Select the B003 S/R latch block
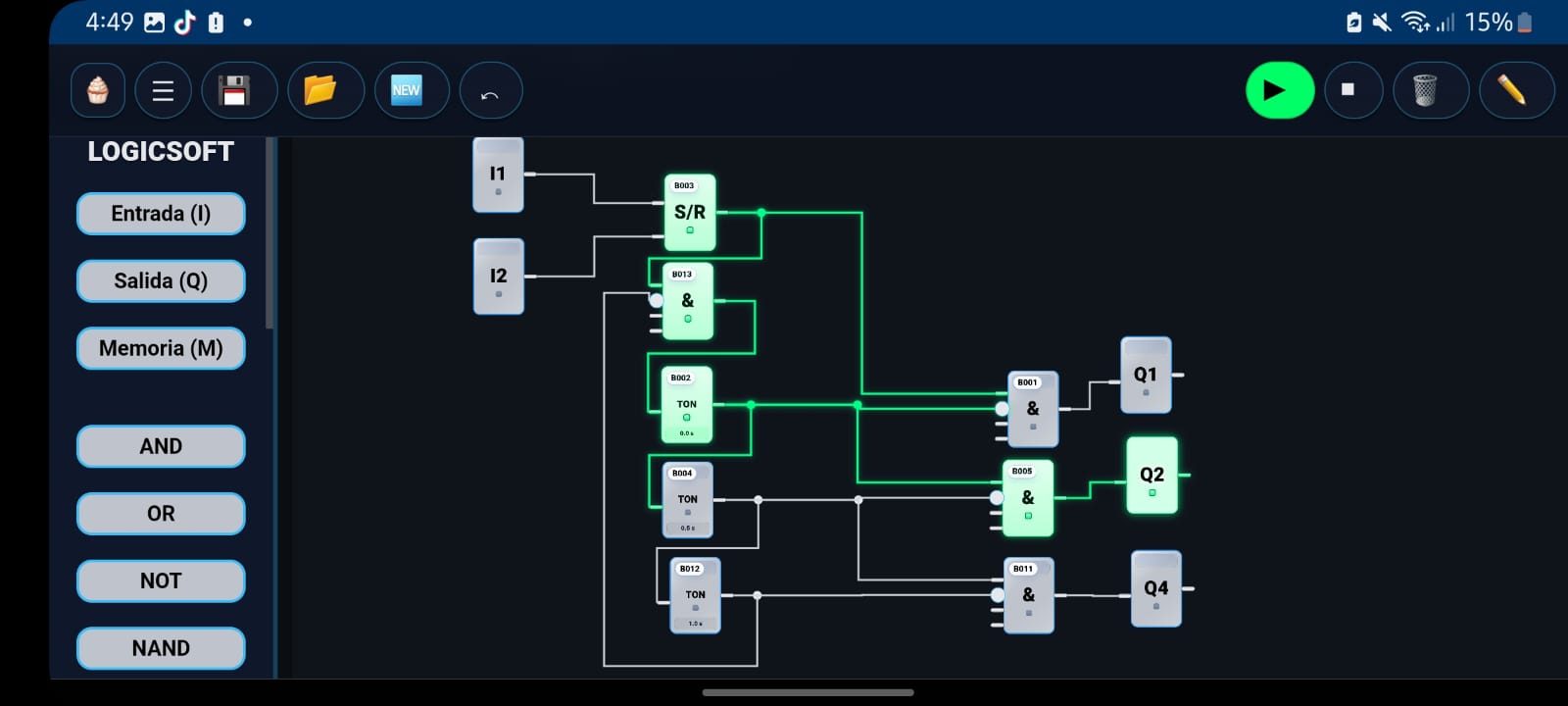The height and width of the screenshot is (706, 1568). 690,213
